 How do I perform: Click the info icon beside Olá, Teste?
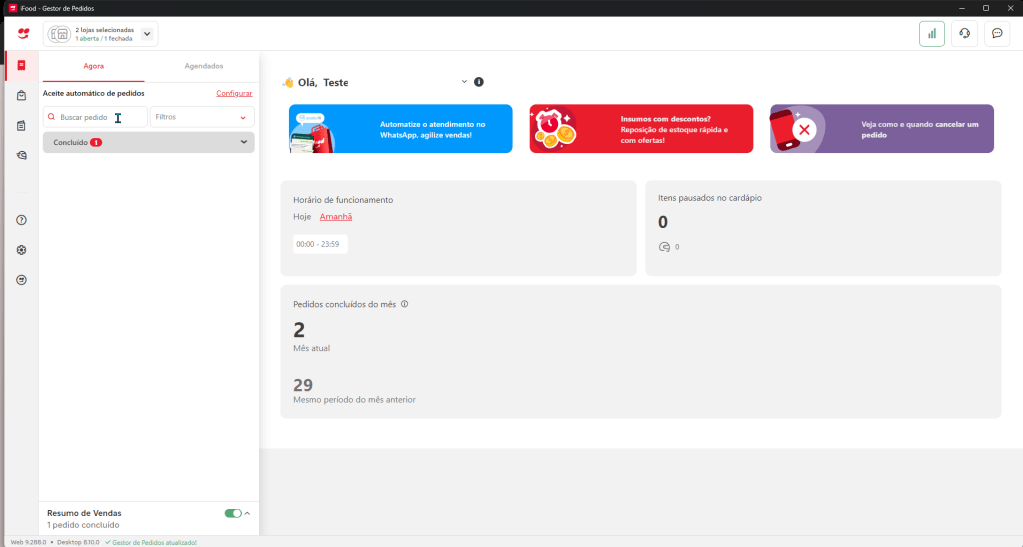479,82
